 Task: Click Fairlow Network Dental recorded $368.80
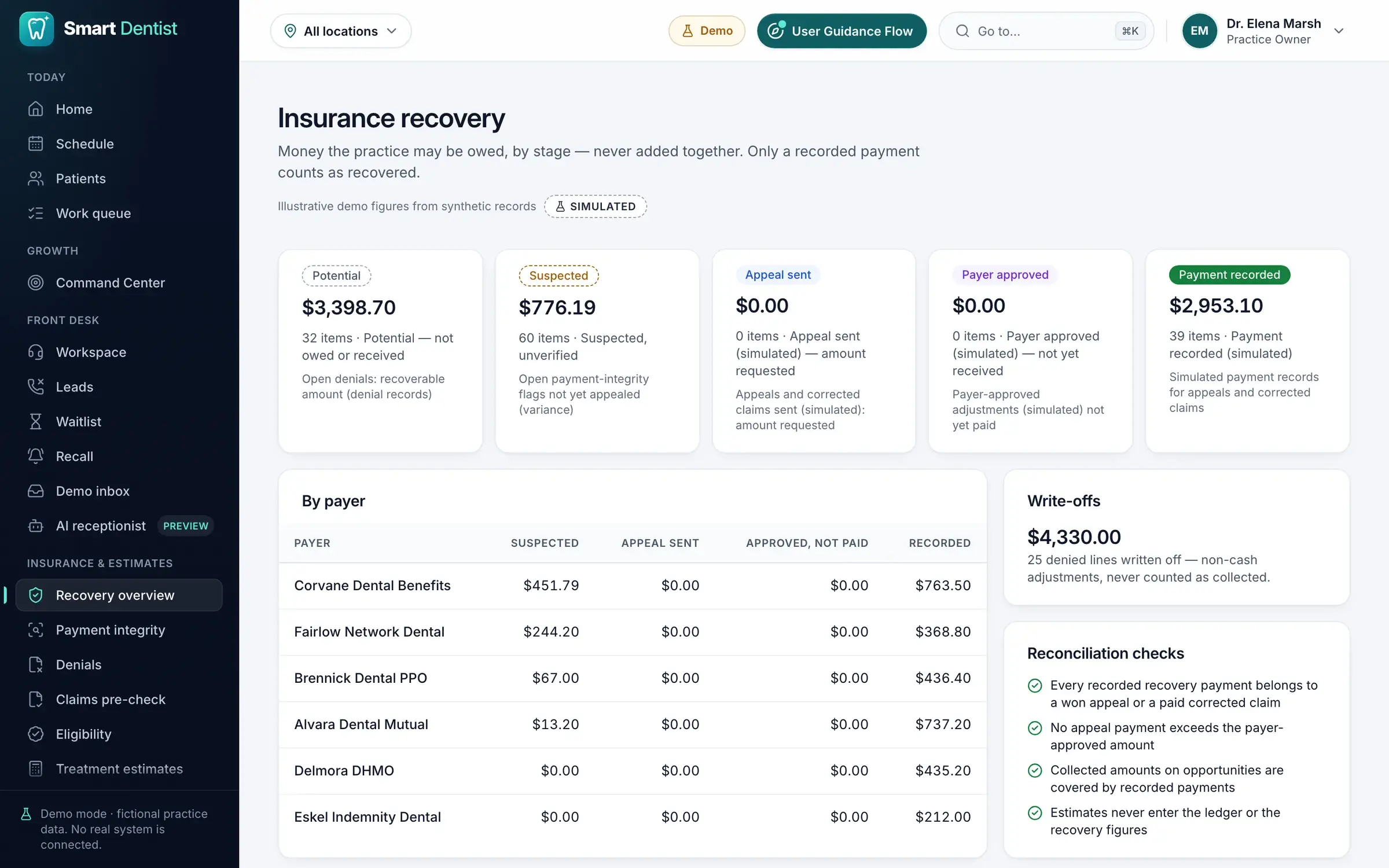943,631
